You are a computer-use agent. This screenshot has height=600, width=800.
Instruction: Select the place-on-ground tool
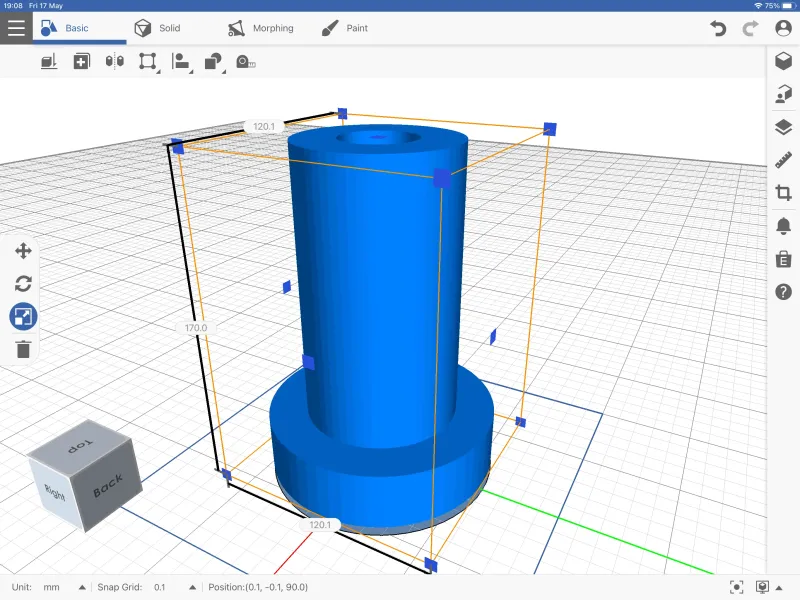(x=49, y=62)
